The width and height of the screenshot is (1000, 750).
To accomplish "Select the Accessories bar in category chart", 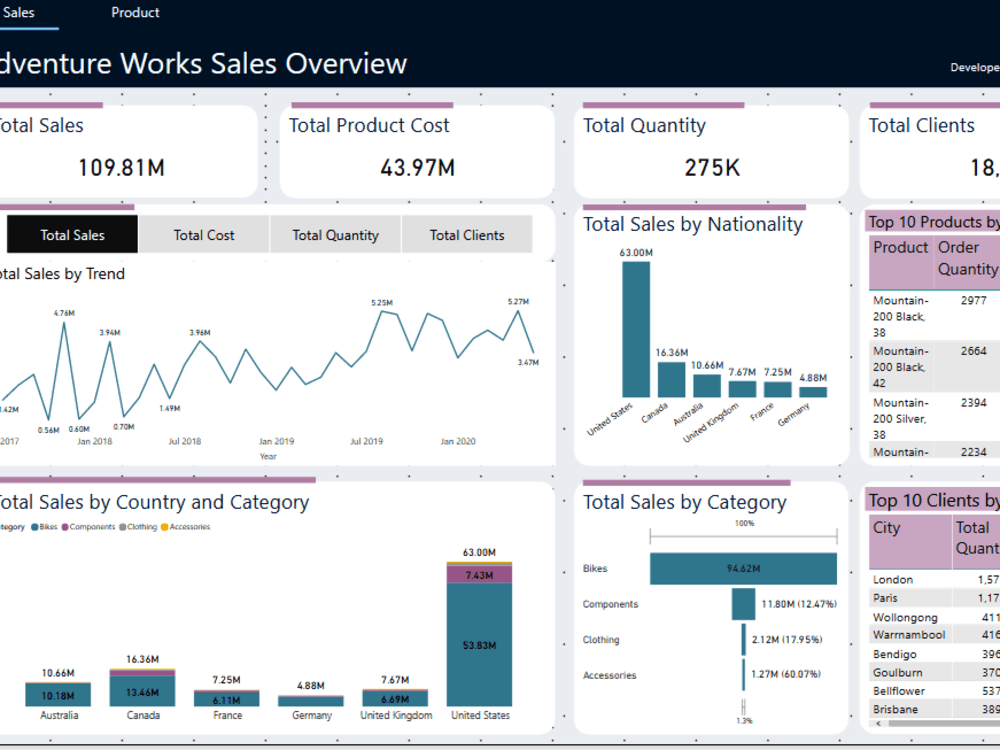I will point(744,675).
